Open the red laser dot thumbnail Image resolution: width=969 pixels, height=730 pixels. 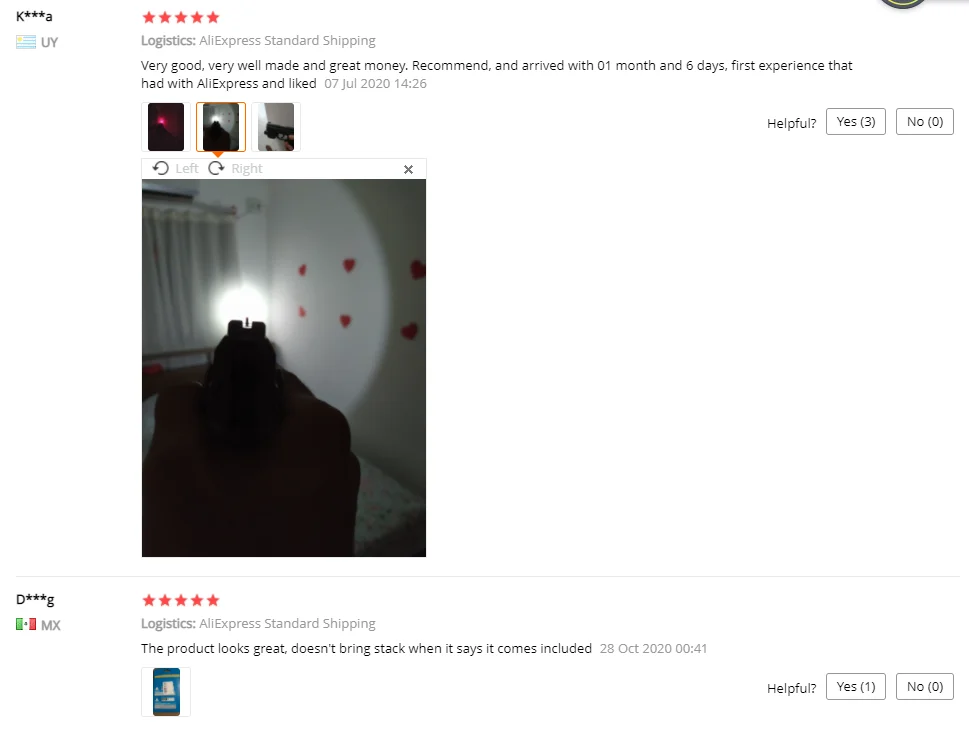click(166, 127)
